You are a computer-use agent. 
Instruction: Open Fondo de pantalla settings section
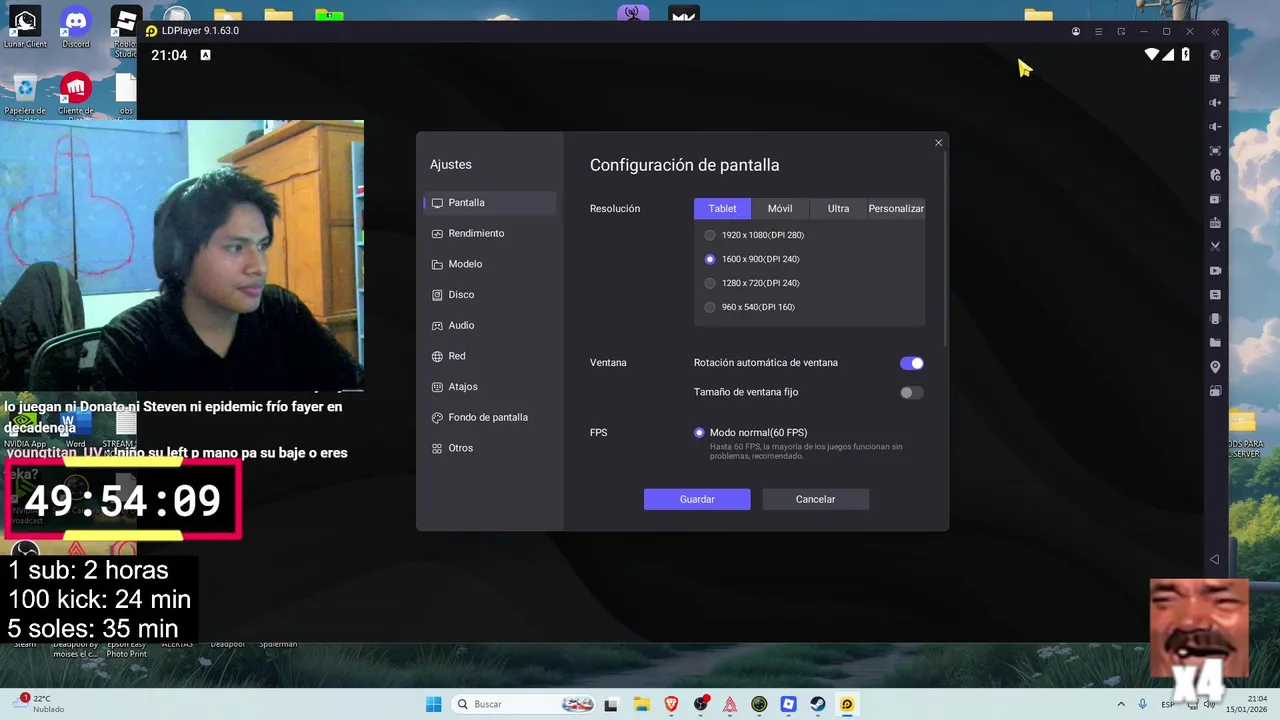490,417
